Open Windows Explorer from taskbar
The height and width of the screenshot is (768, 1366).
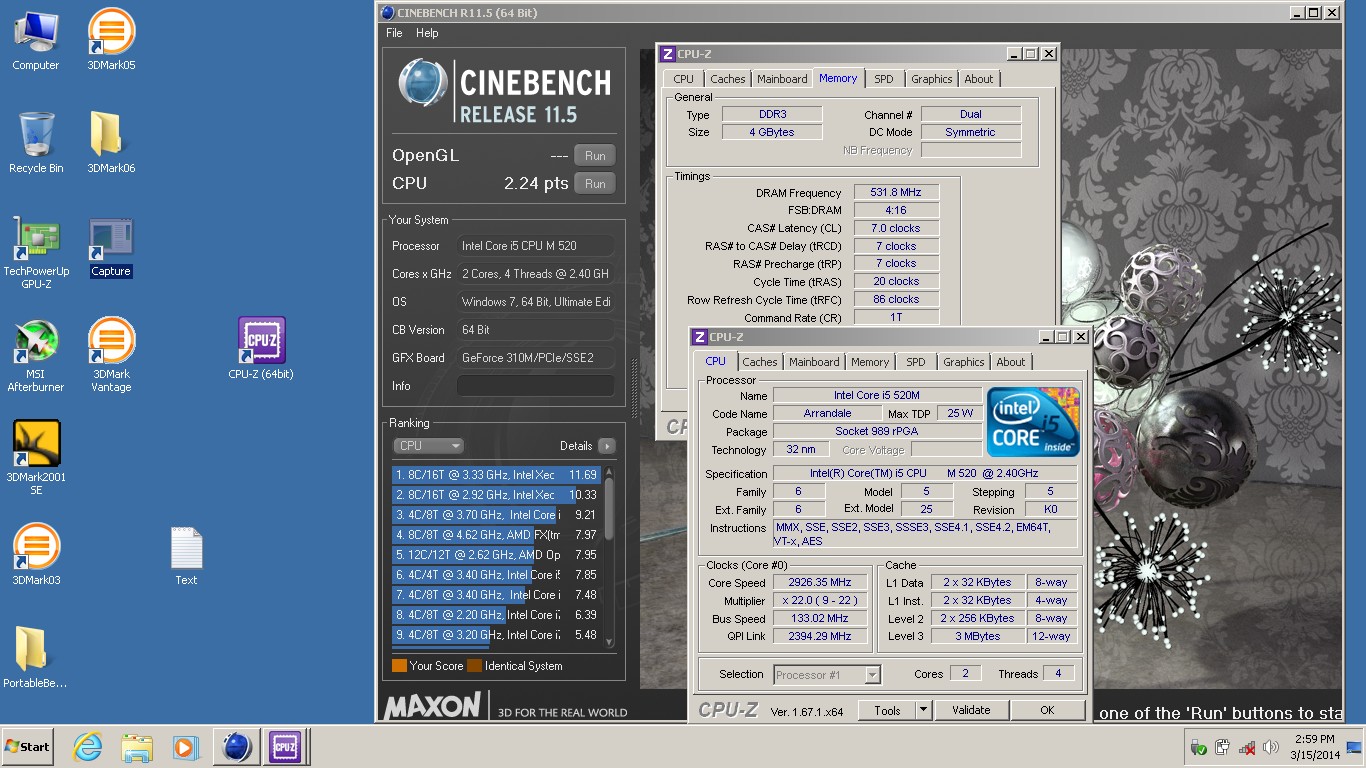pos(137,747)
